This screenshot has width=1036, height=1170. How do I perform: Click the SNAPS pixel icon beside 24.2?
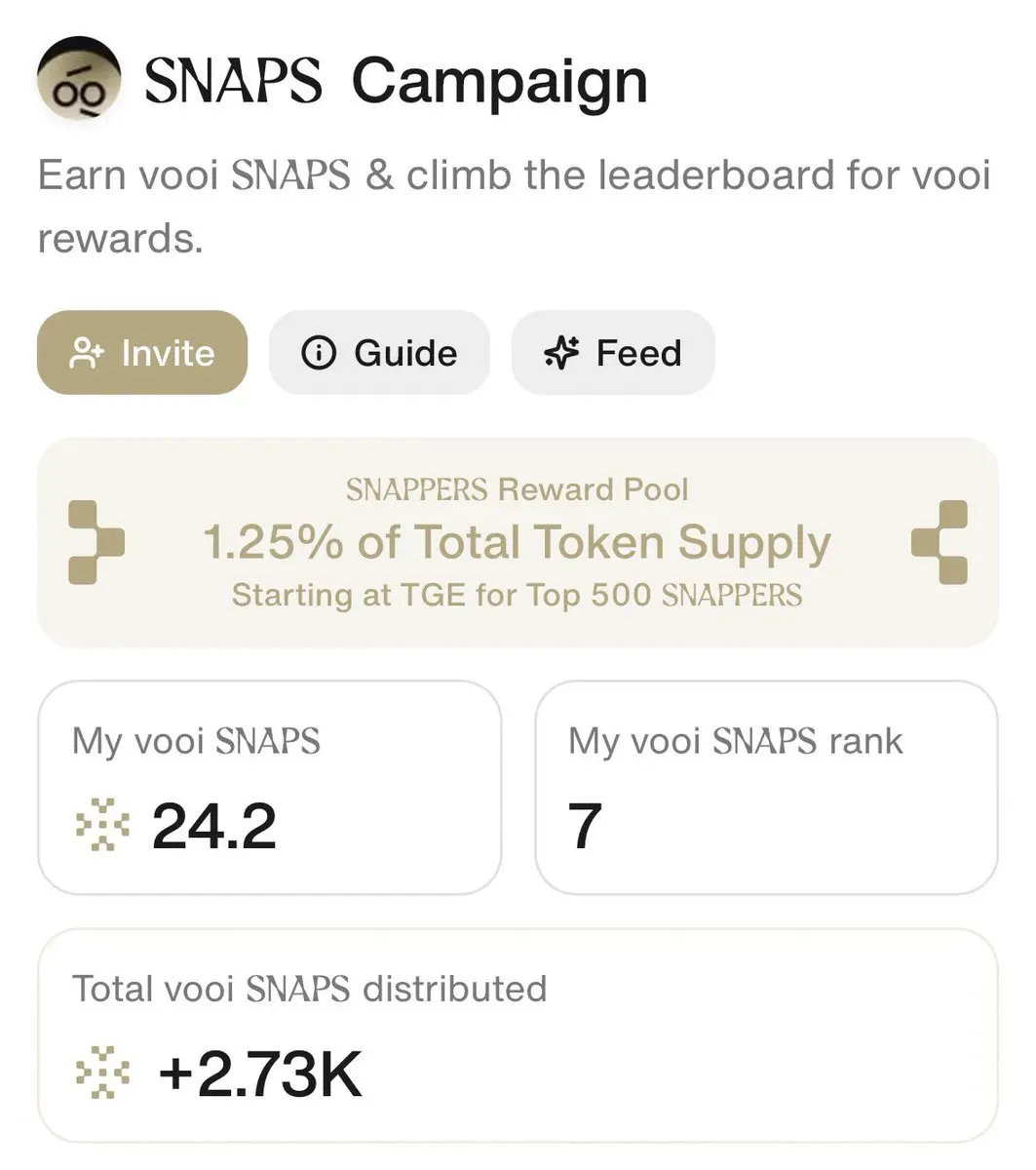(x=102, y=825)
